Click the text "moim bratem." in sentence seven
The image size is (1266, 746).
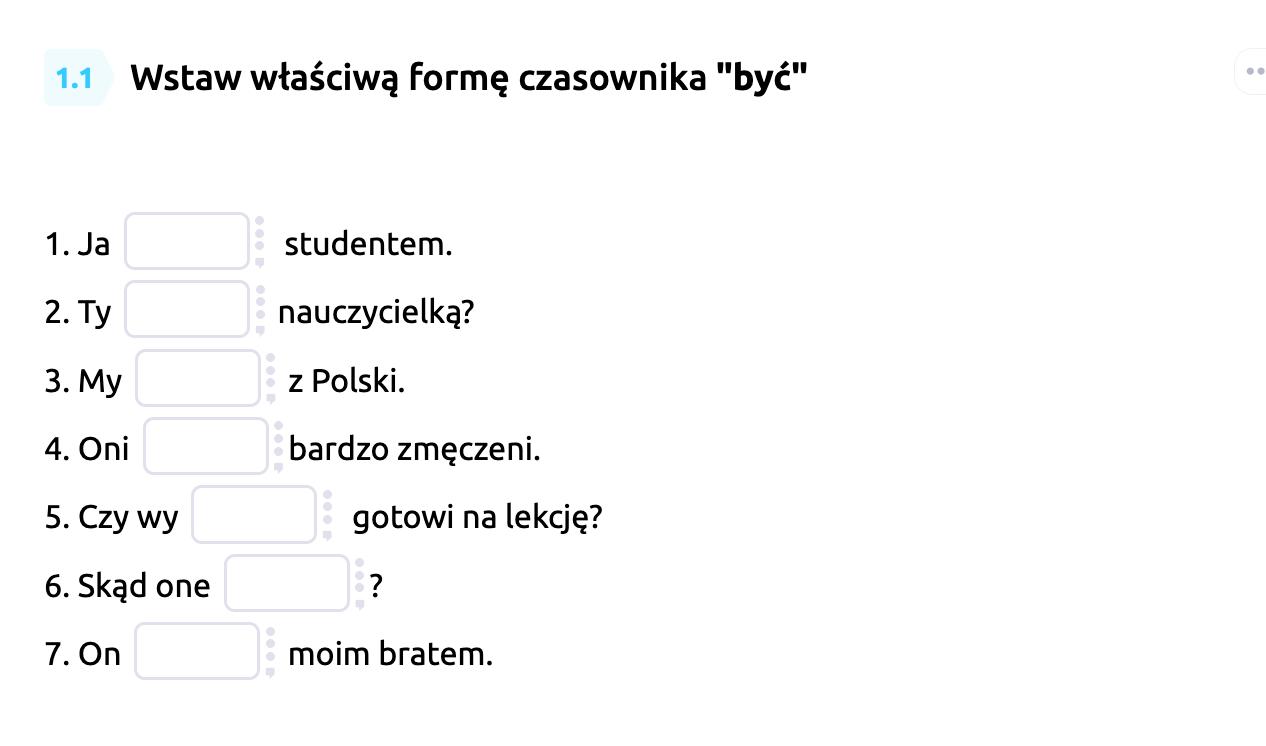tap(390, 654)
